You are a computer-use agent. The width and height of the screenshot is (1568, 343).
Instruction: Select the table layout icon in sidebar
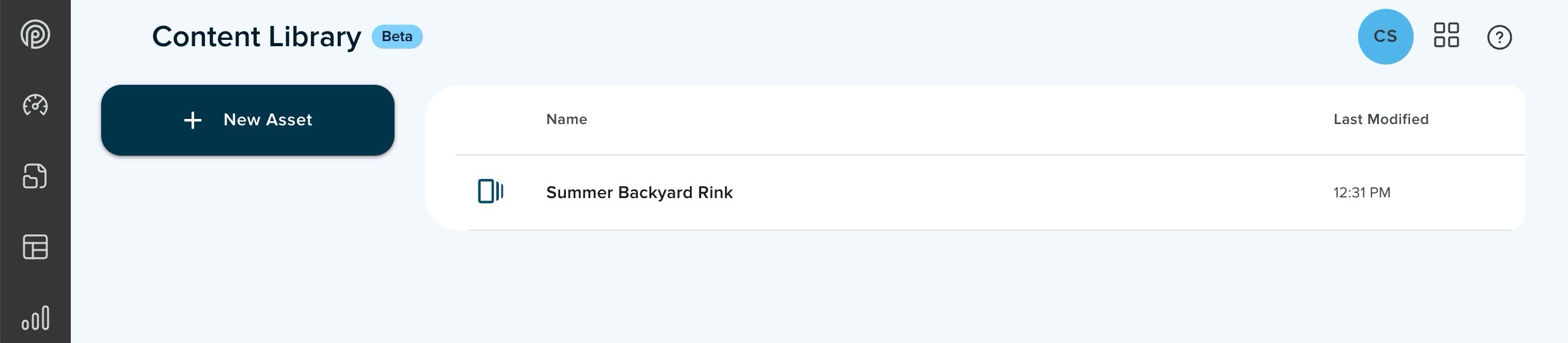(x=35, y=247)
